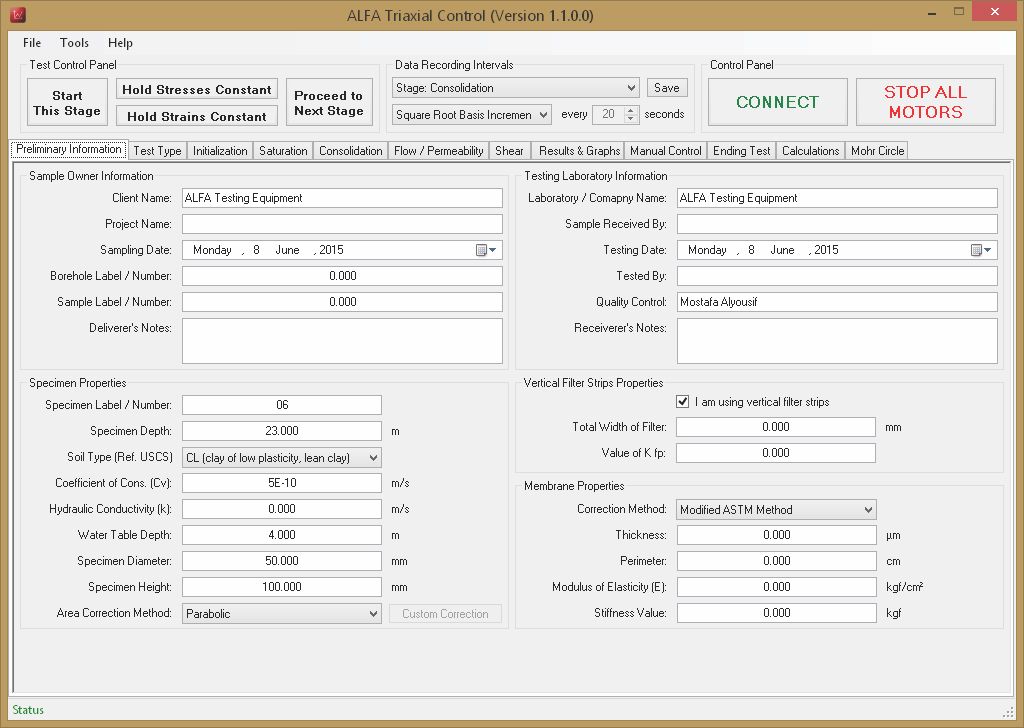
Task: Click the seconds interval value field
Action: [609, 114]
